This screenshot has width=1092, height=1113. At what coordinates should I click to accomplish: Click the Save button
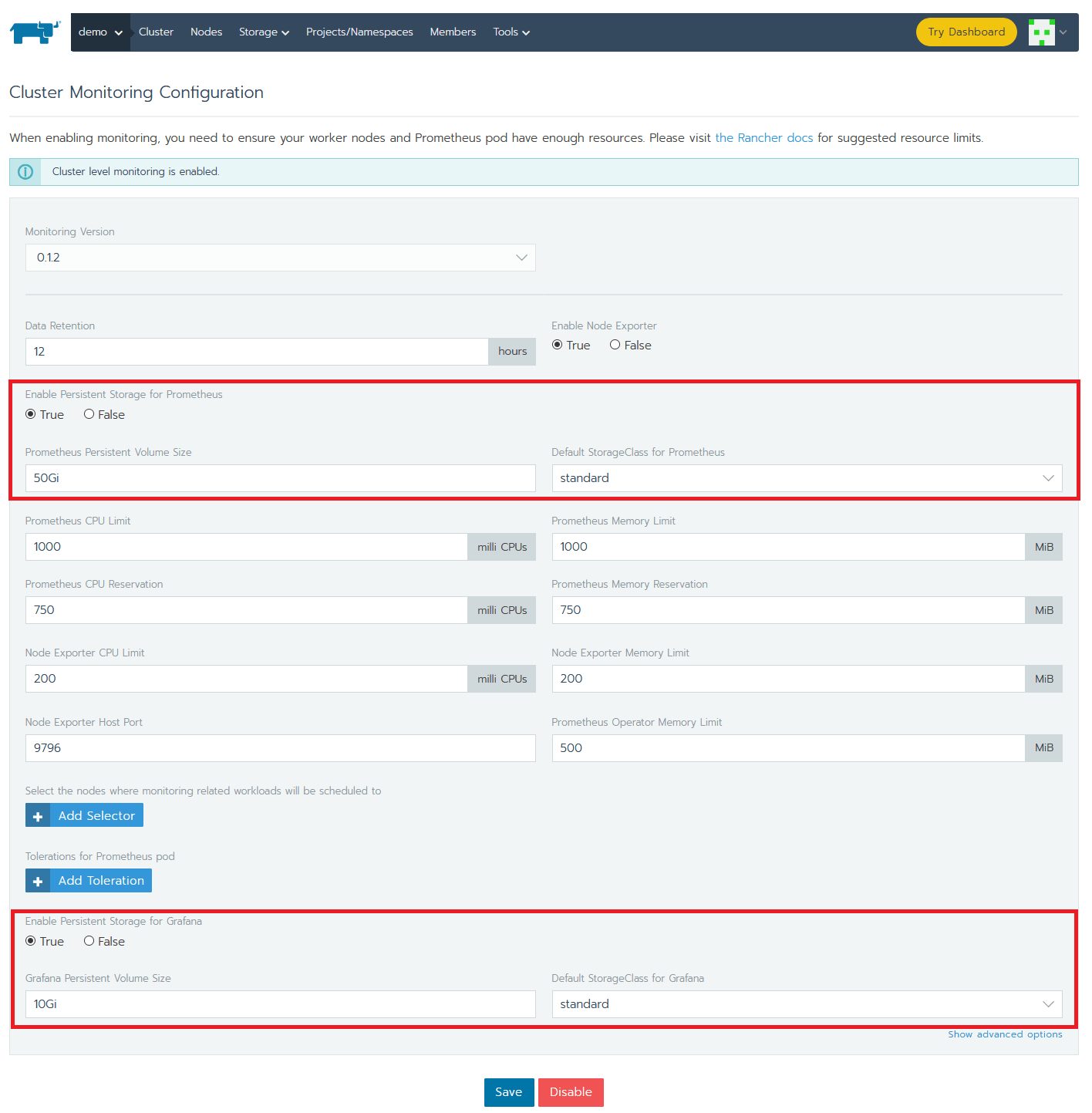[x=508, y=1092]
